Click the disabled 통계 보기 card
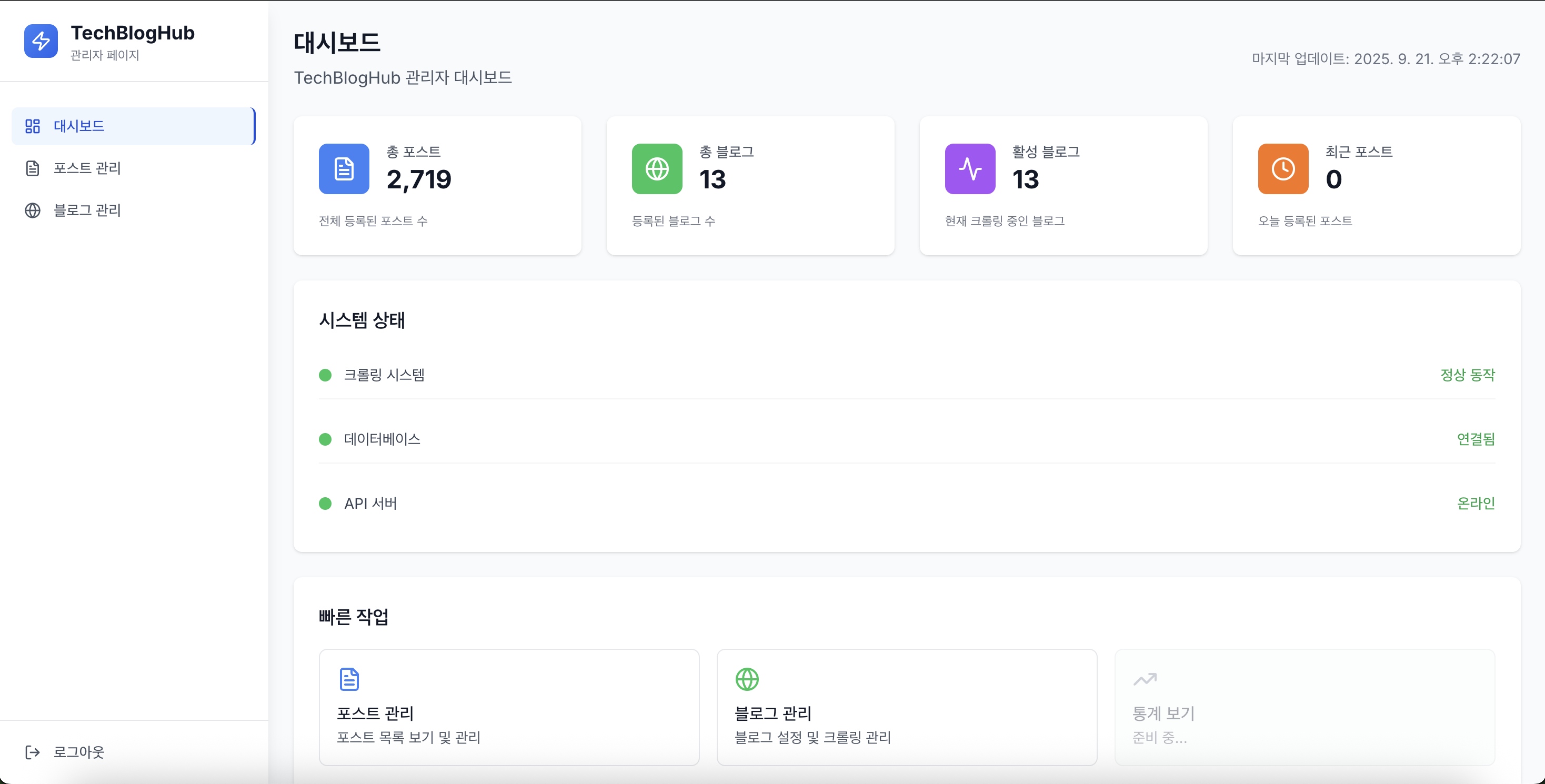The height and width of the screenshot is (784, 1545). pyautogui.click(x=1305, y=707)
